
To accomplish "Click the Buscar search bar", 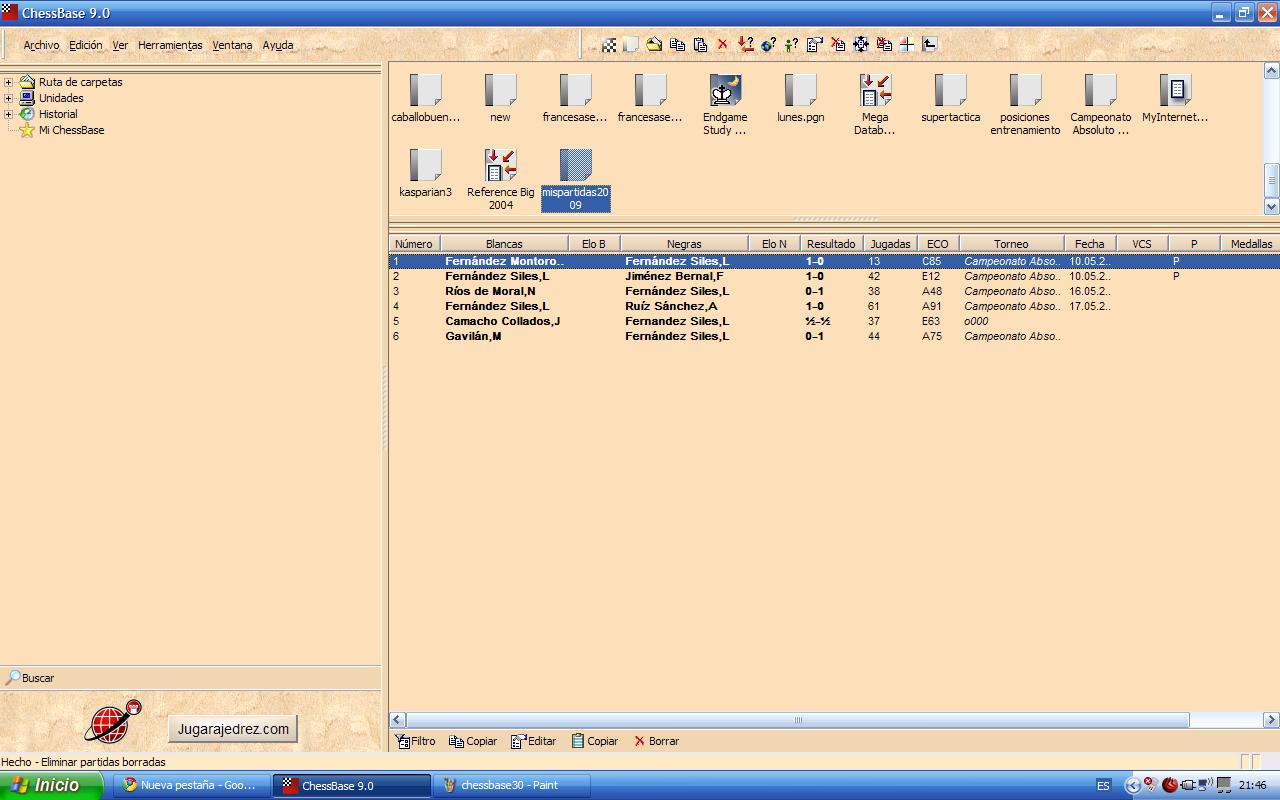I will point(190,678).
